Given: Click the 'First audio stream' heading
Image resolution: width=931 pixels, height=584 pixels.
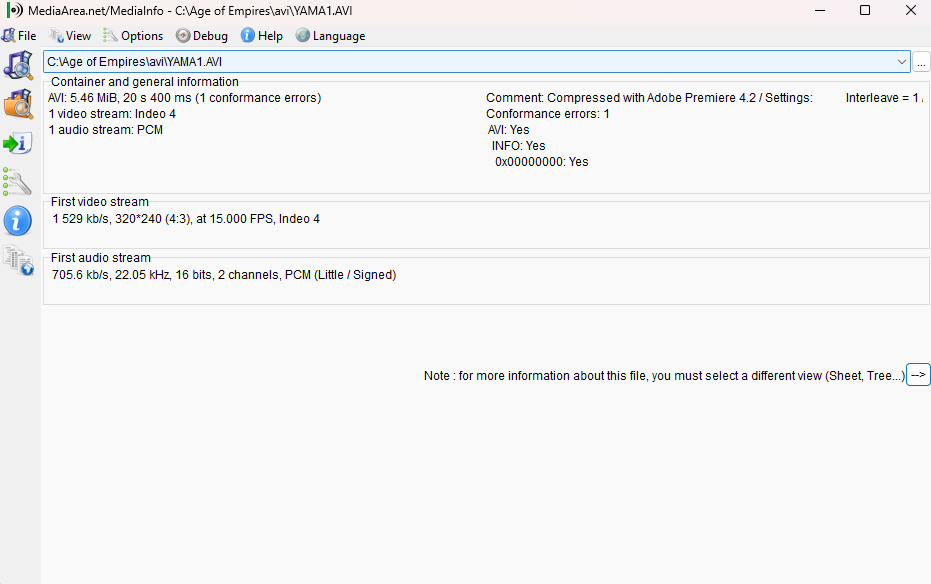Looking at the screenshot, I should click(101, 258).
